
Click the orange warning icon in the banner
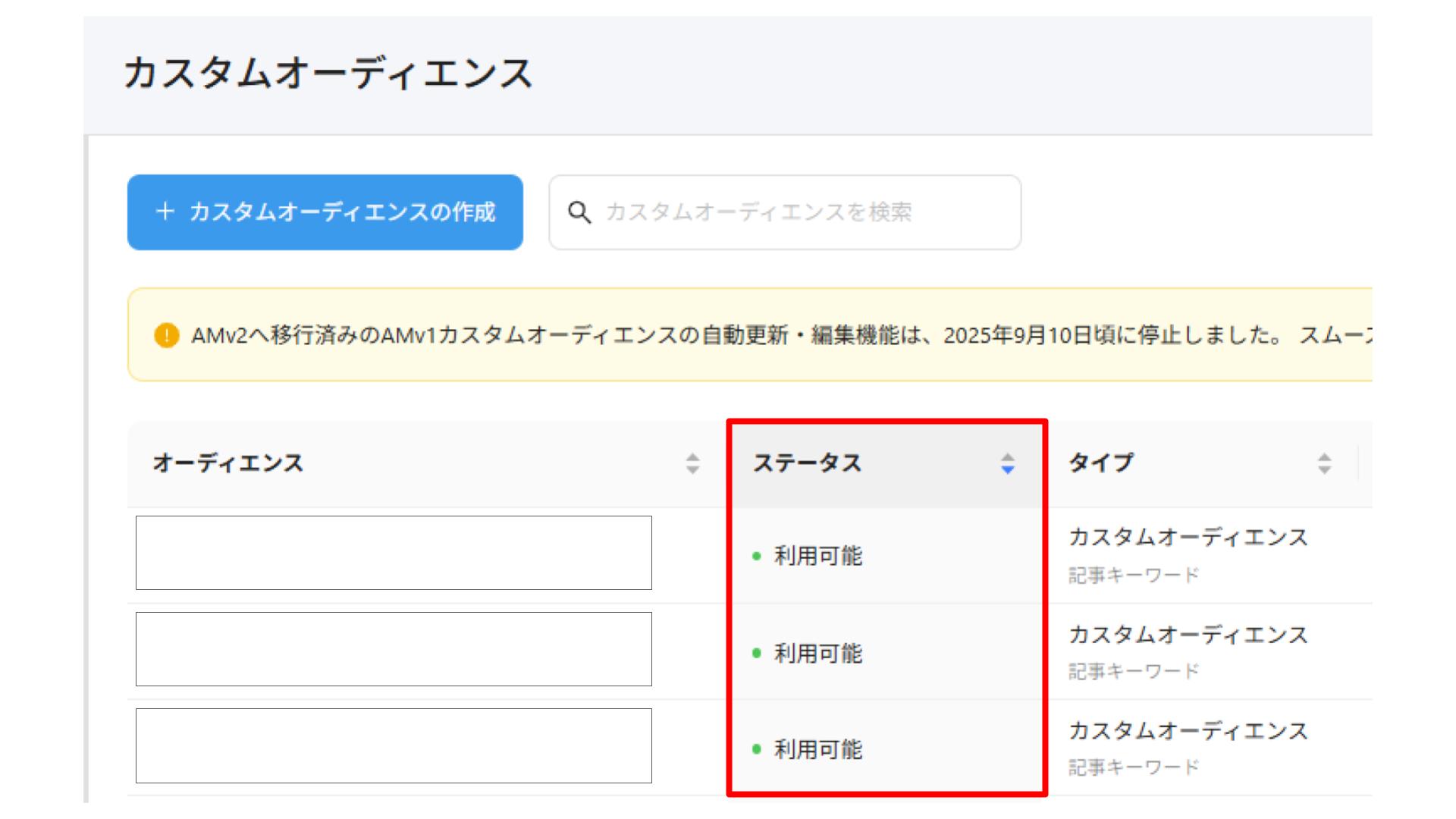coord(166,335)
